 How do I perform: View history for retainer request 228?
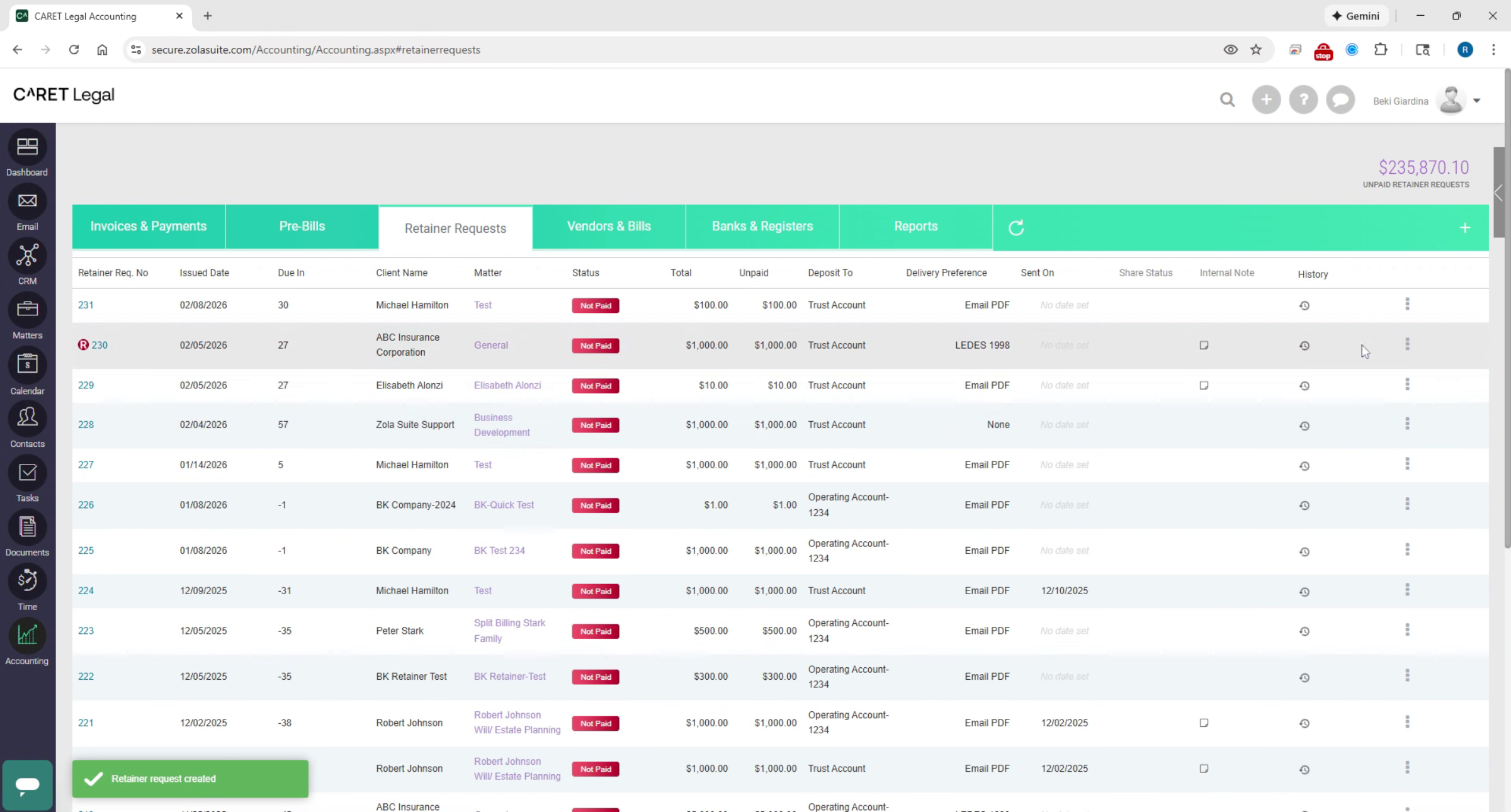point(1304,426)
